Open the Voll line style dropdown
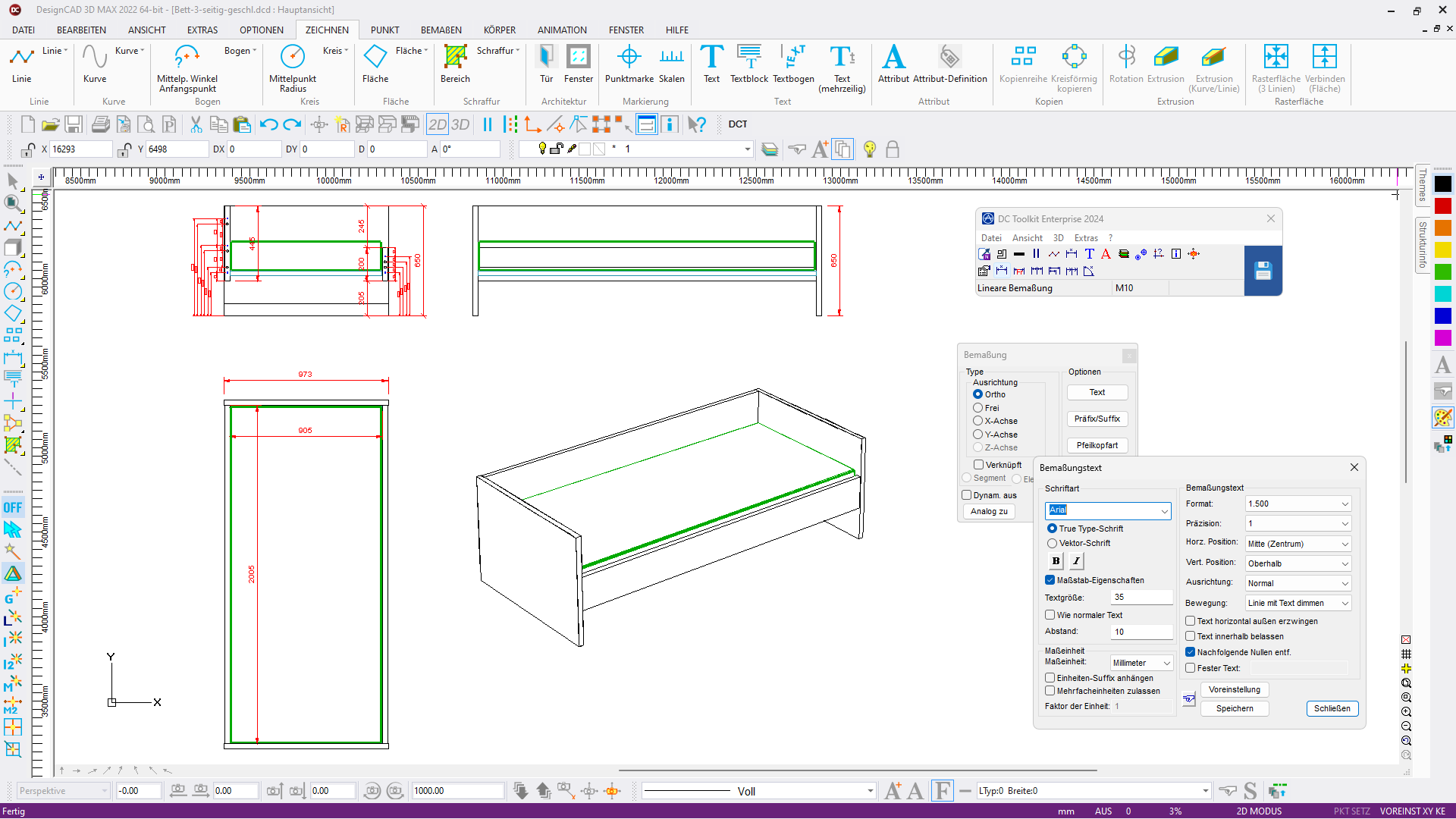This screenshot has height=819, width=1456. click(758, 791)
